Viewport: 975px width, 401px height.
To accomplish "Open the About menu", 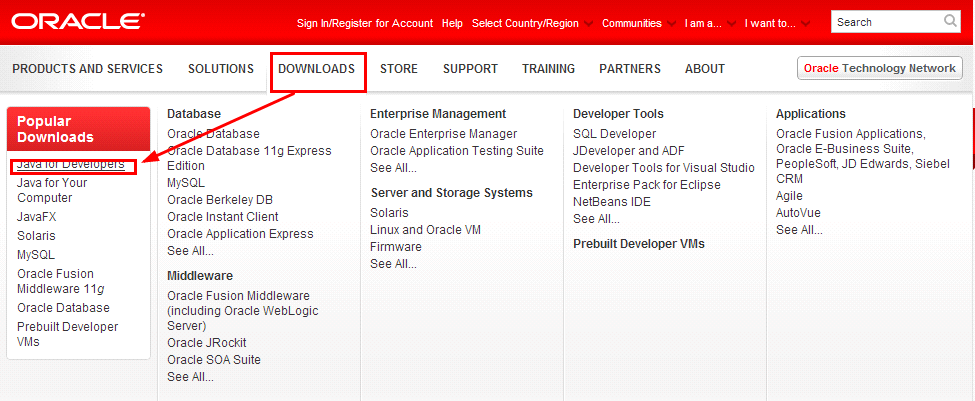I will 705,69.
